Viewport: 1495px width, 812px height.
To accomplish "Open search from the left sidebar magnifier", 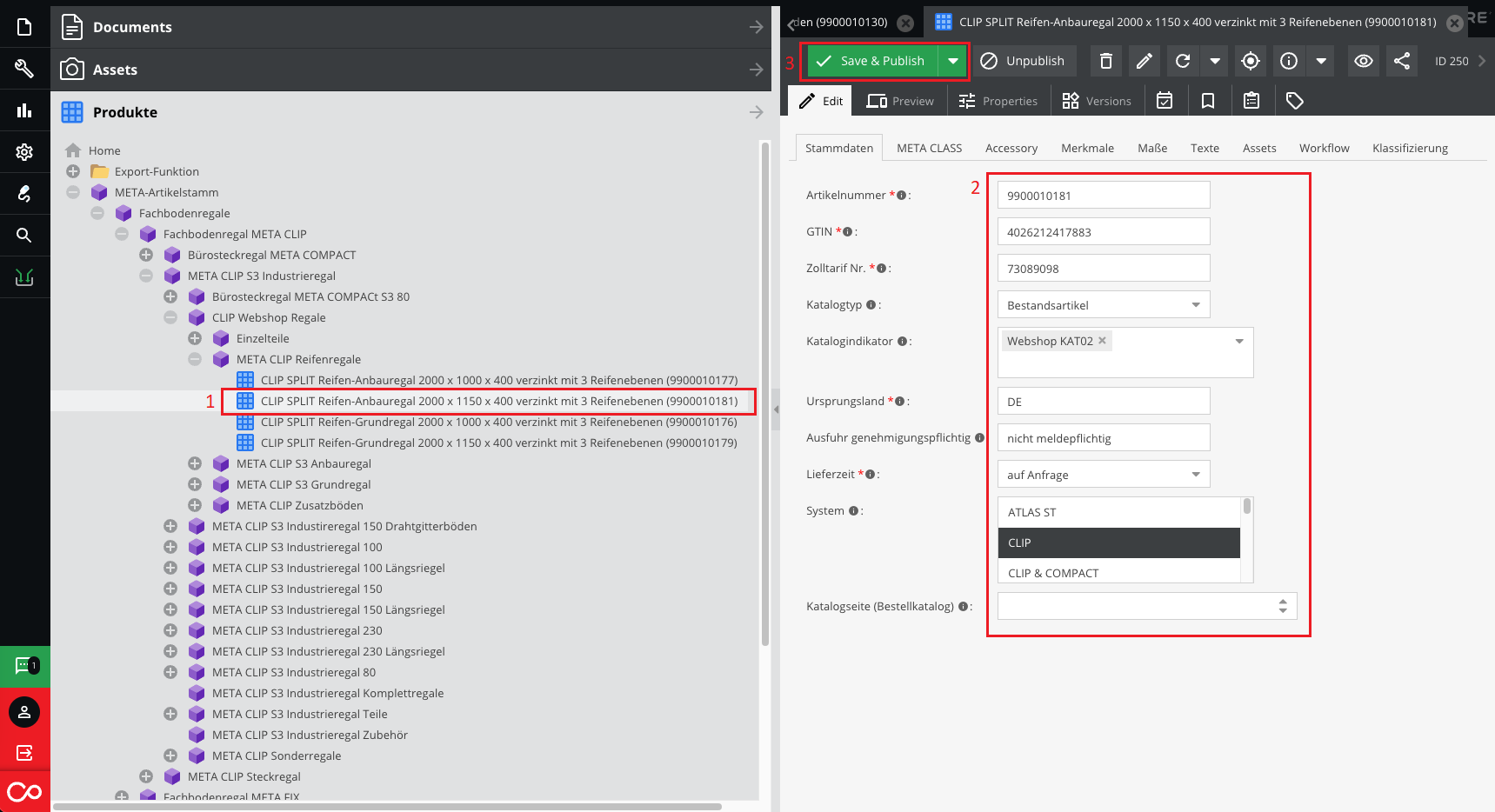I will coord(24,235).
